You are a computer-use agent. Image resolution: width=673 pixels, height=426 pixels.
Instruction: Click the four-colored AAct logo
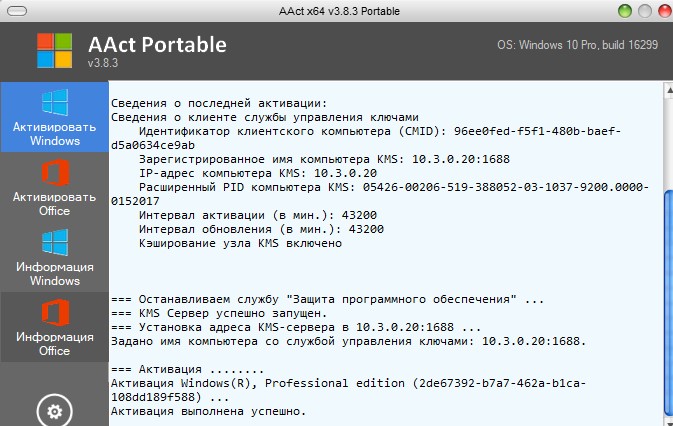[x=55, y=52]
